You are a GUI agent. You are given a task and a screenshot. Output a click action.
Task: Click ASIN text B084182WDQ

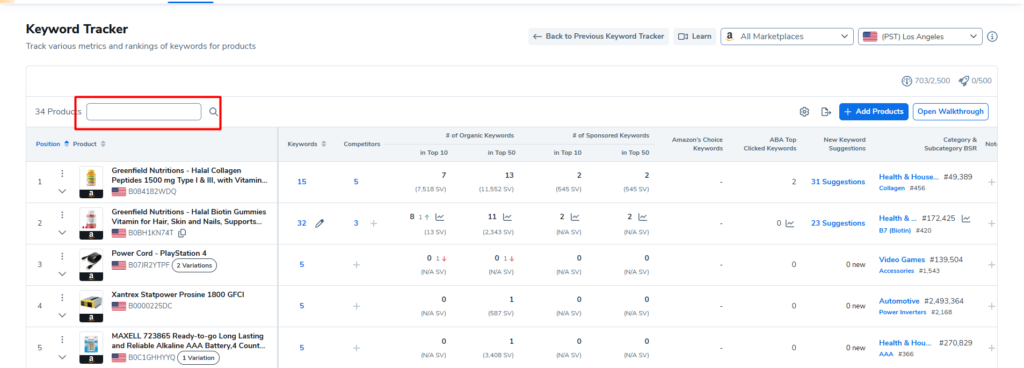(152, 192)
